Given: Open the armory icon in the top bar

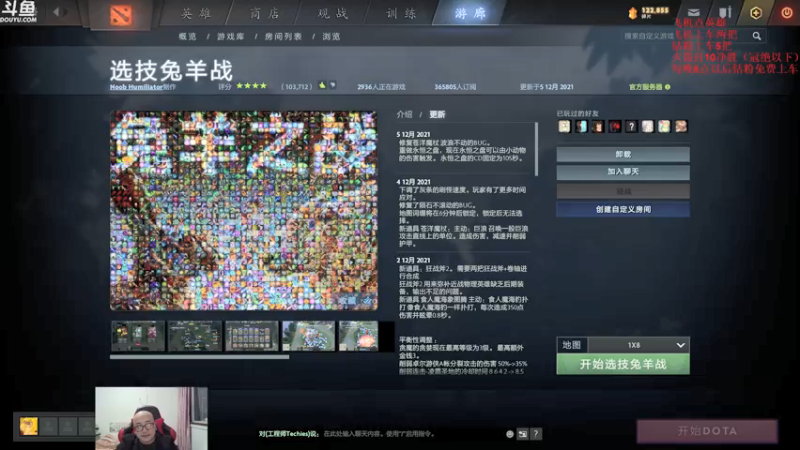Looking at the screenshot, I should (x=725, y=12).
